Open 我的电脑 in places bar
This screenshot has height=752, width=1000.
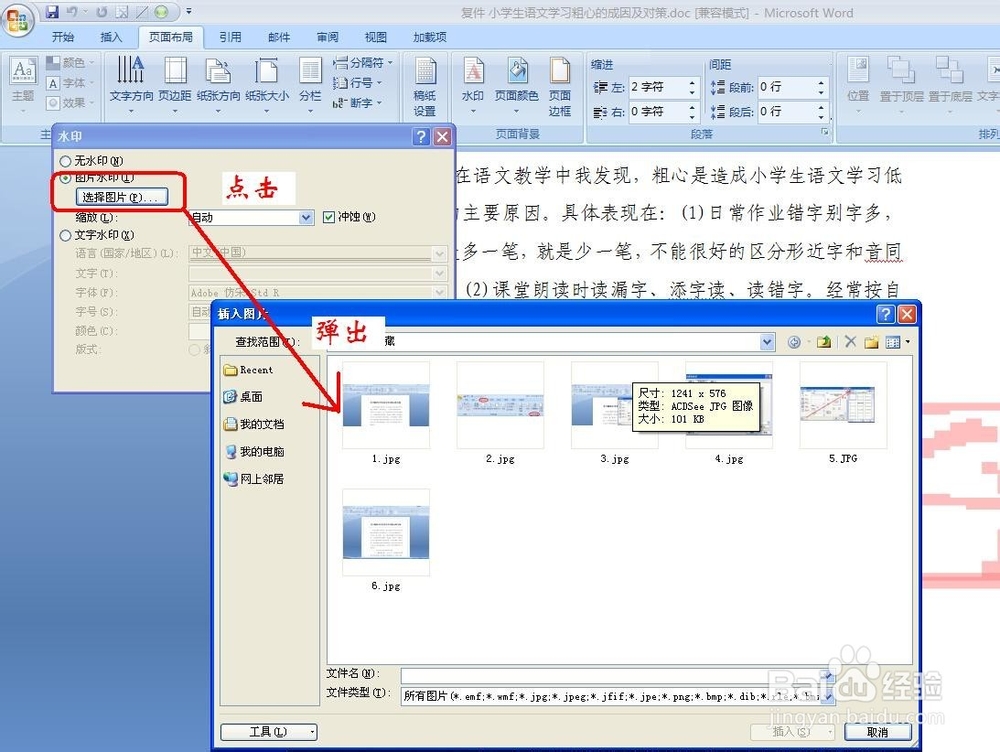[x=254, y=452]
